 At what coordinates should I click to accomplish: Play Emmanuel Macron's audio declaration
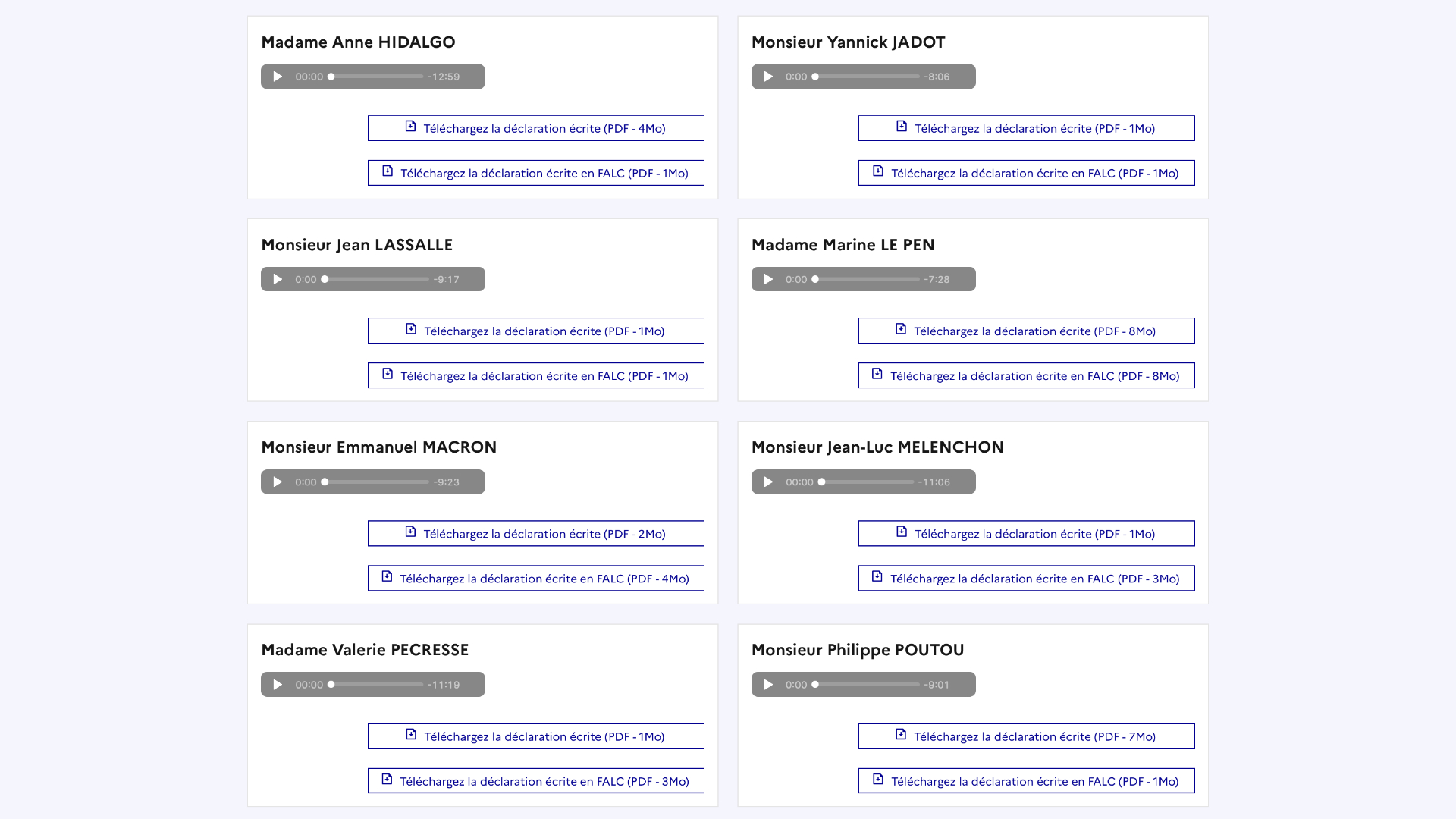[x=278, y=482]
